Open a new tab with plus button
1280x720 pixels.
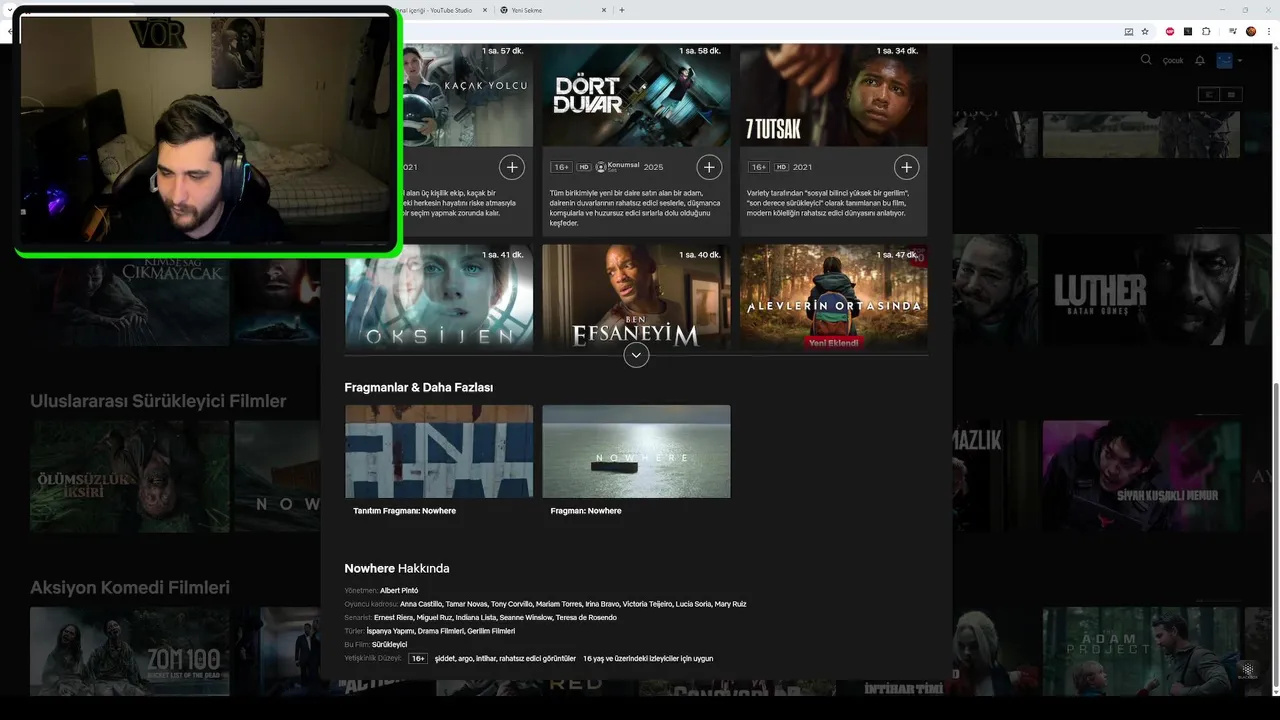tap(622, 10)
